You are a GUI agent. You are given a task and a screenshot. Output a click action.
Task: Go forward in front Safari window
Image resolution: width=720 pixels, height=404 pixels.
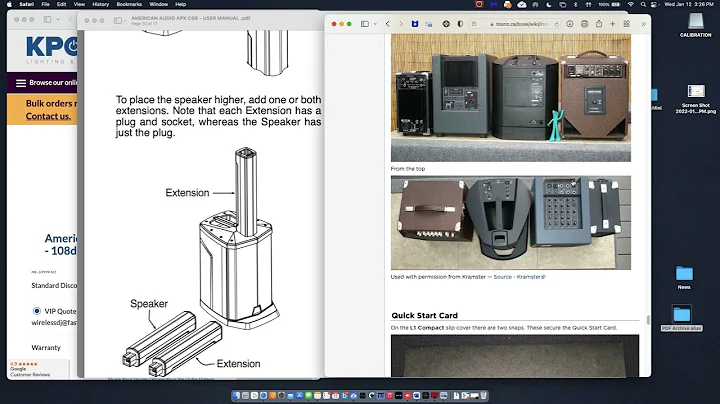400,24
